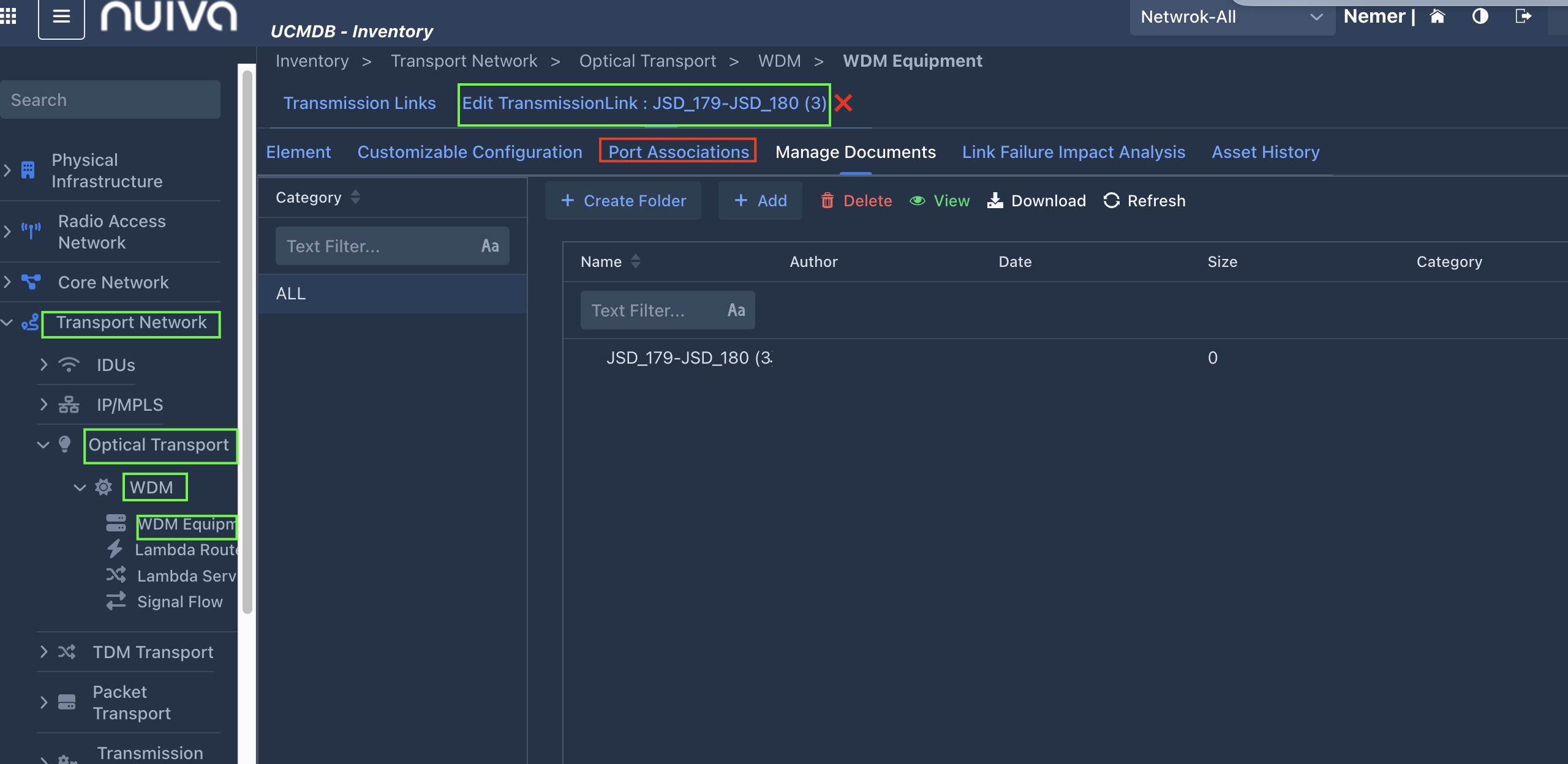This screenshot has width=1568, height=764.
Task: Click the Create Folder button
Action: (x=623, y=201)
